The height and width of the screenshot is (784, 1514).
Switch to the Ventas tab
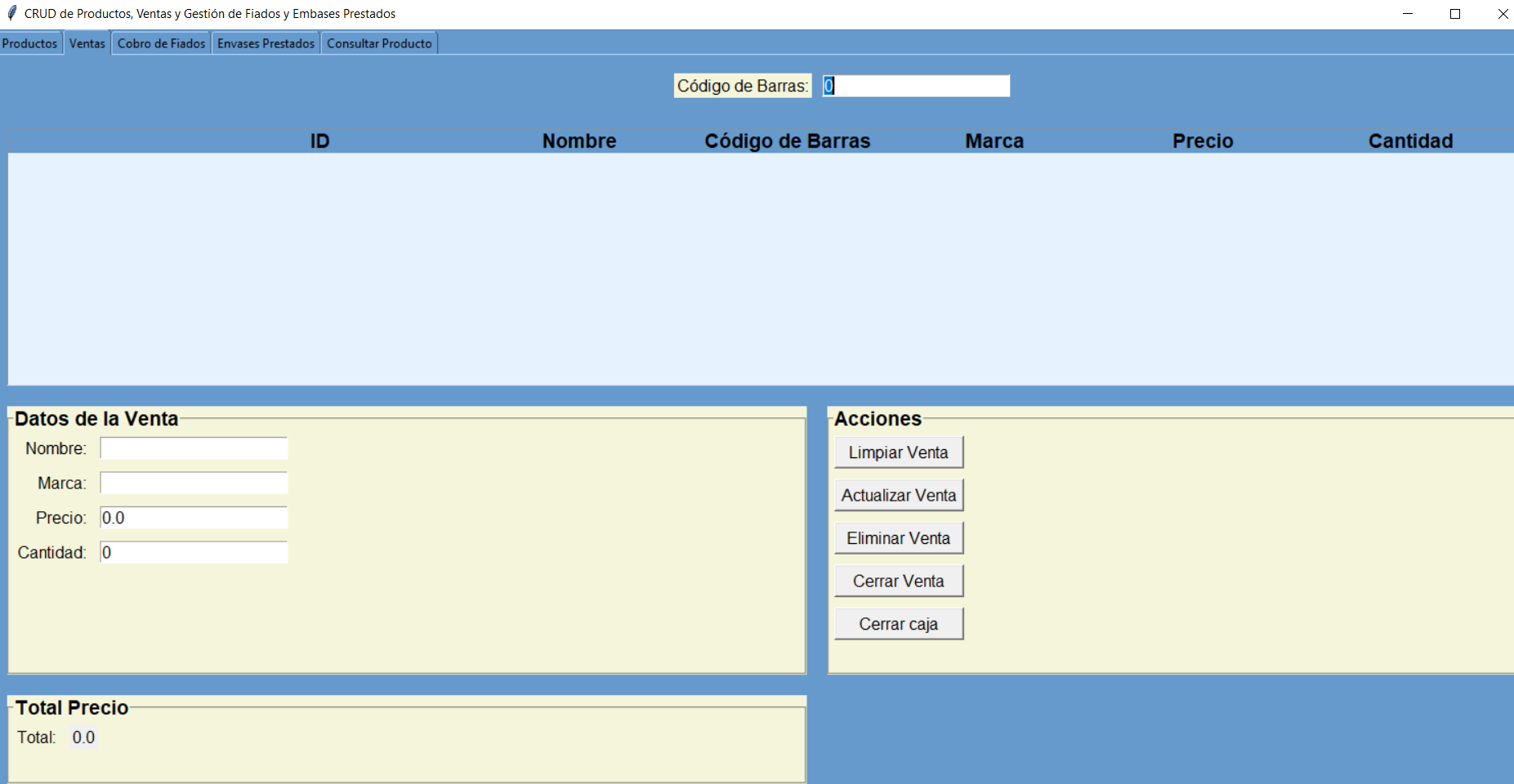coord(87,43)
